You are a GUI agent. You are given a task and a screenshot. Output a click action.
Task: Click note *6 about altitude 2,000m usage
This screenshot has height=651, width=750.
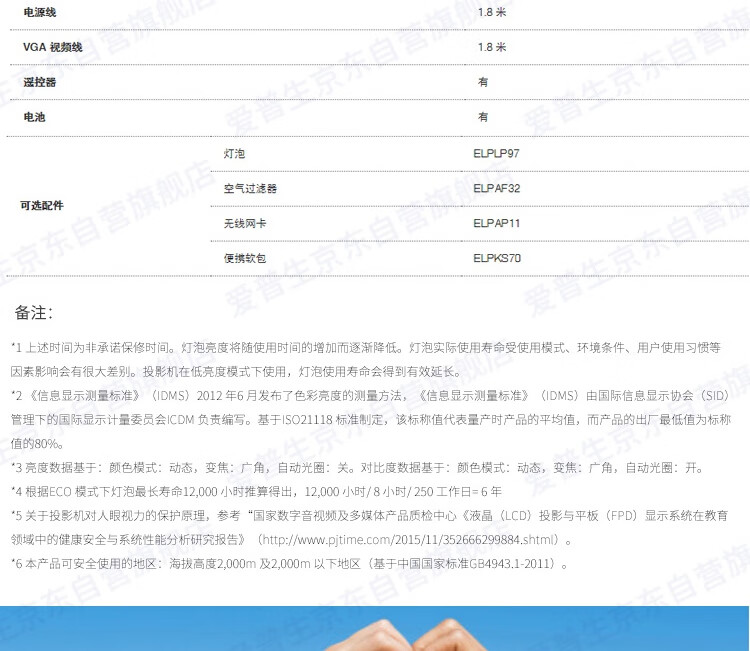pos(290,564)
